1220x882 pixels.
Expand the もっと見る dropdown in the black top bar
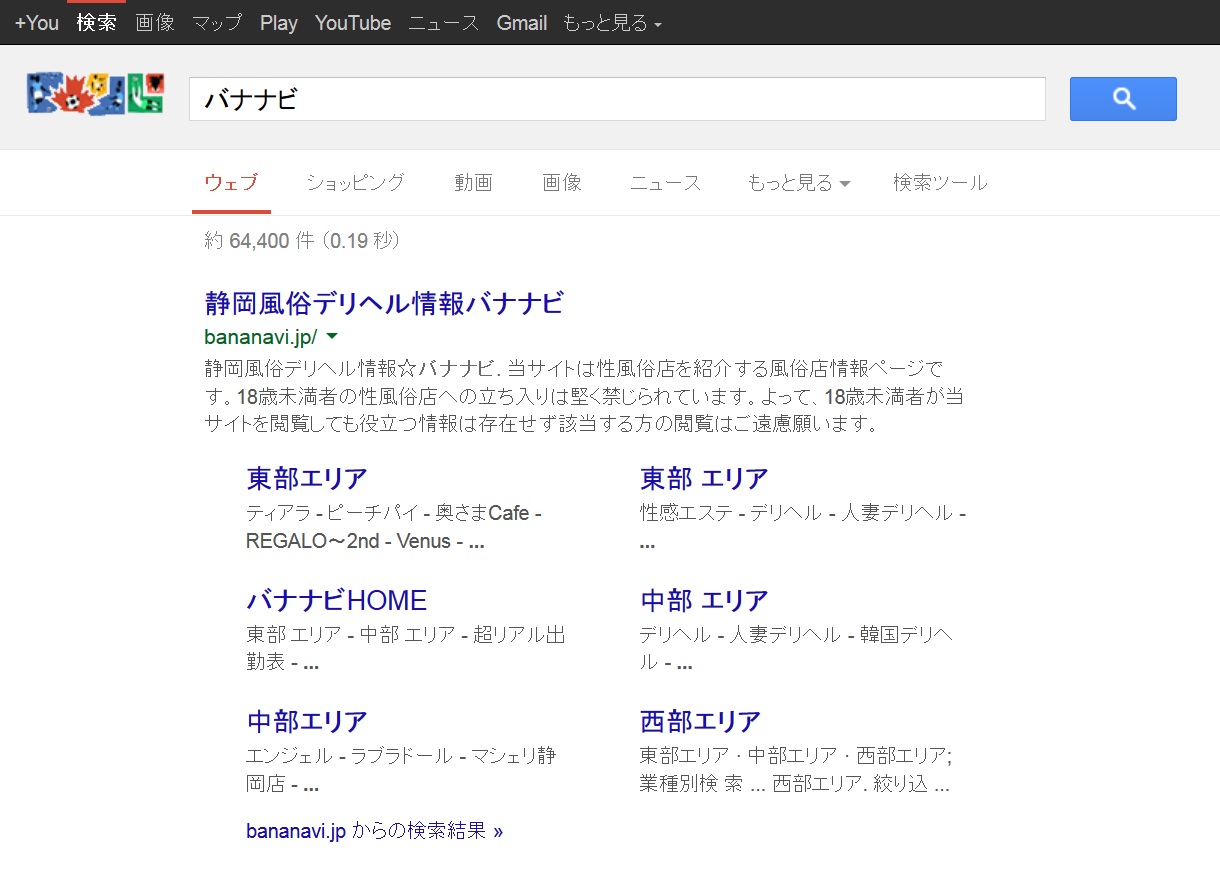pyautogui.click(x=612, y=22)
